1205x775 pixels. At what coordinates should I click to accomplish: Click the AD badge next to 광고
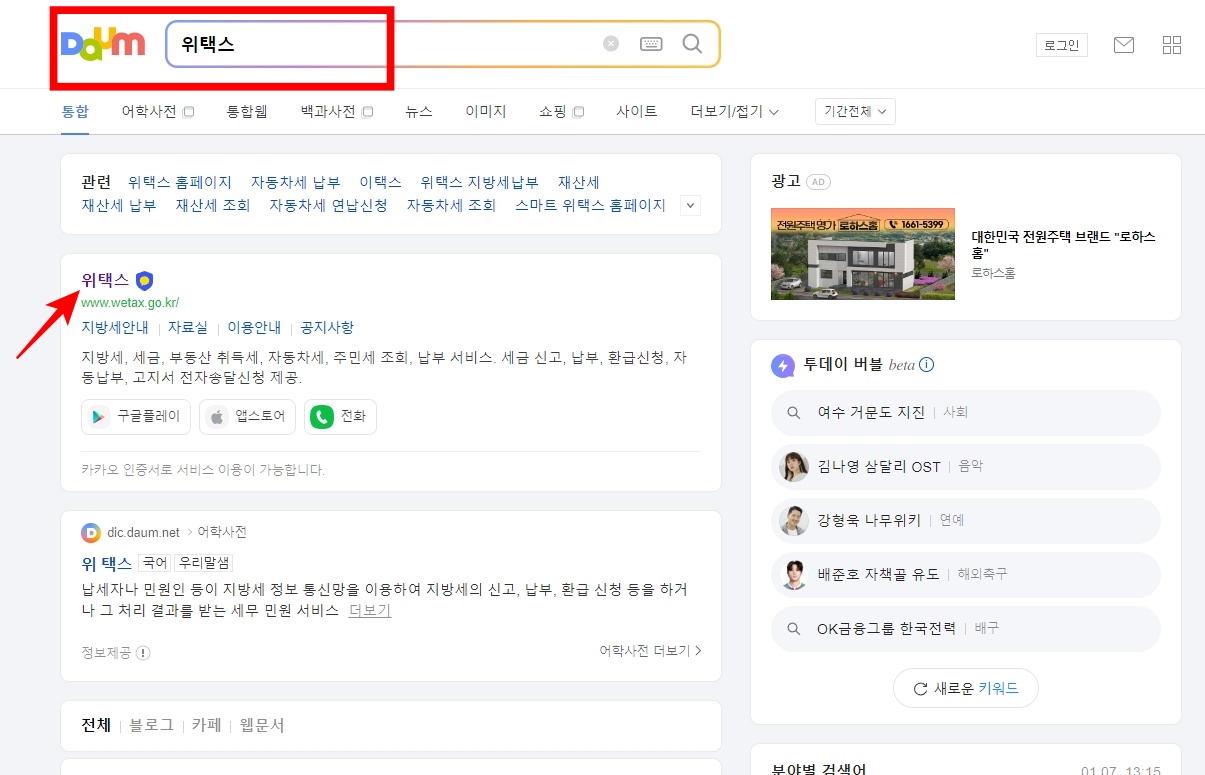pos(819,182)
